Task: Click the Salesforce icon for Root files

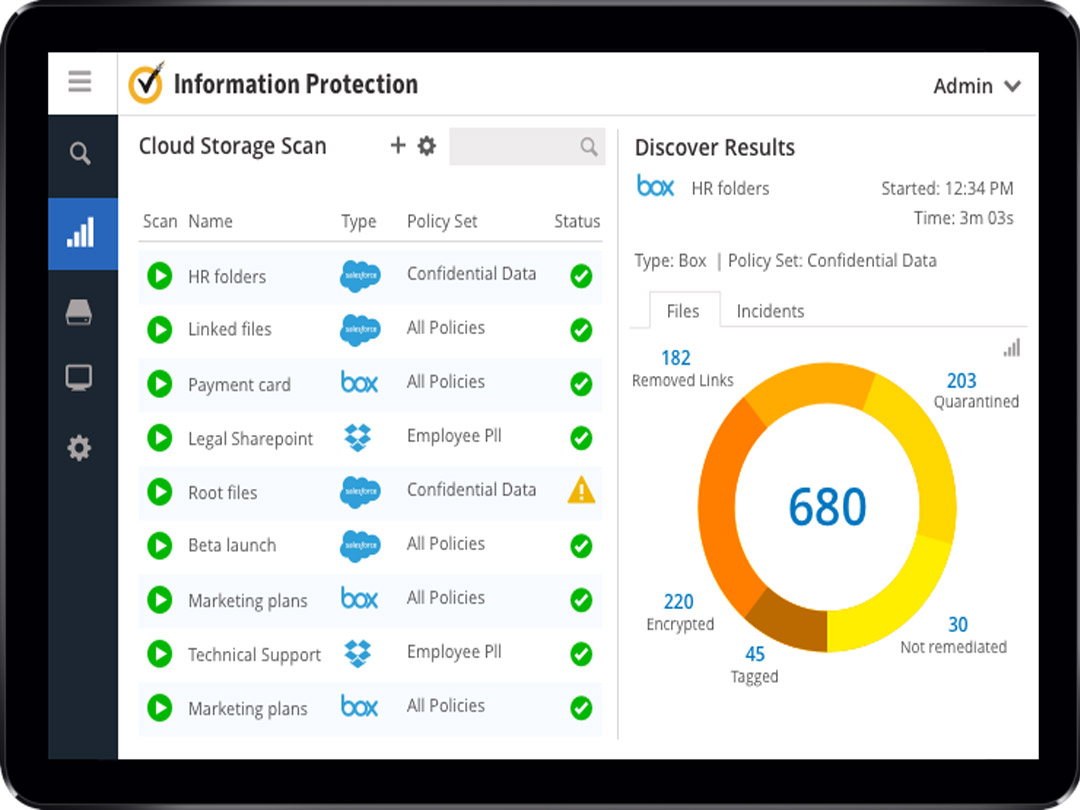Action: click(360, 492)
